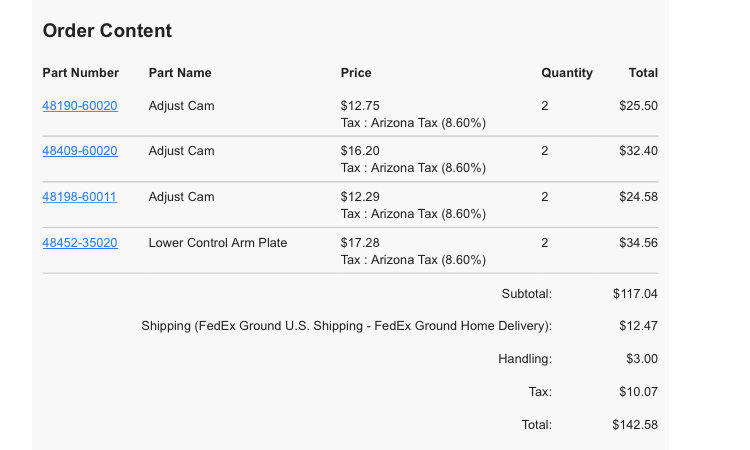This screenshot has width=750, height=450.
Task: Open part number 48190-60020 link
Action: (80, 106)
